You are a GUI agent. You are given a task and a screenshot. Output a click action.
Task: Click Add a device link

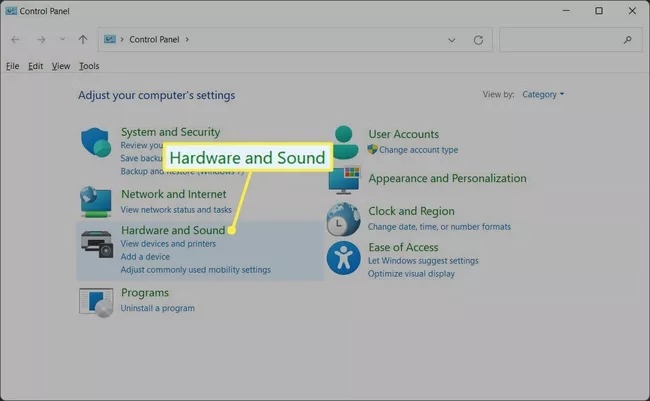click(145, 257)
